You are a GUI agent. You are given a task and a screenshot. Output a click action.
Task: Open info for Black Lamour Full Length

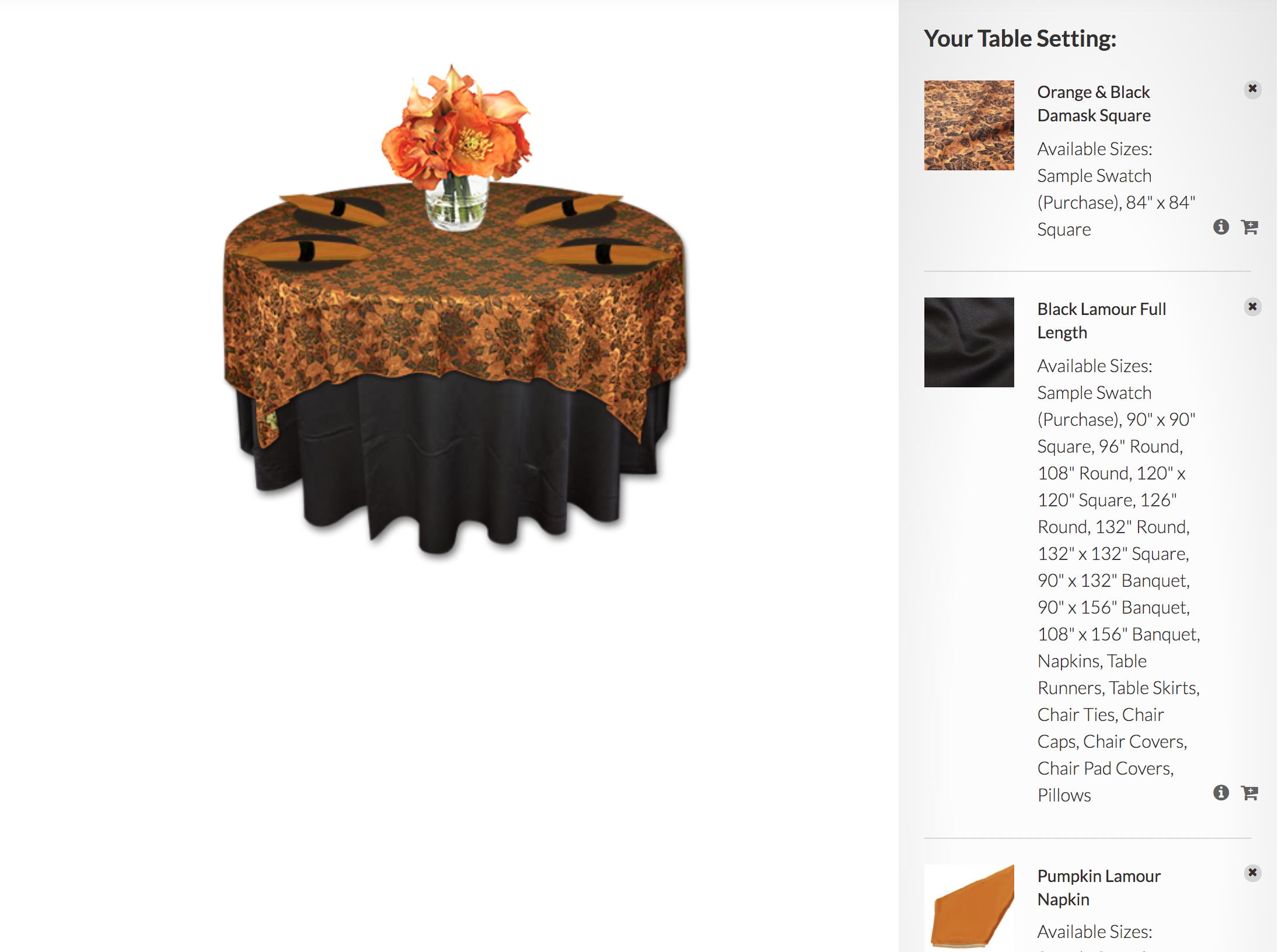pyautogui.click(x=1221, y=793)
